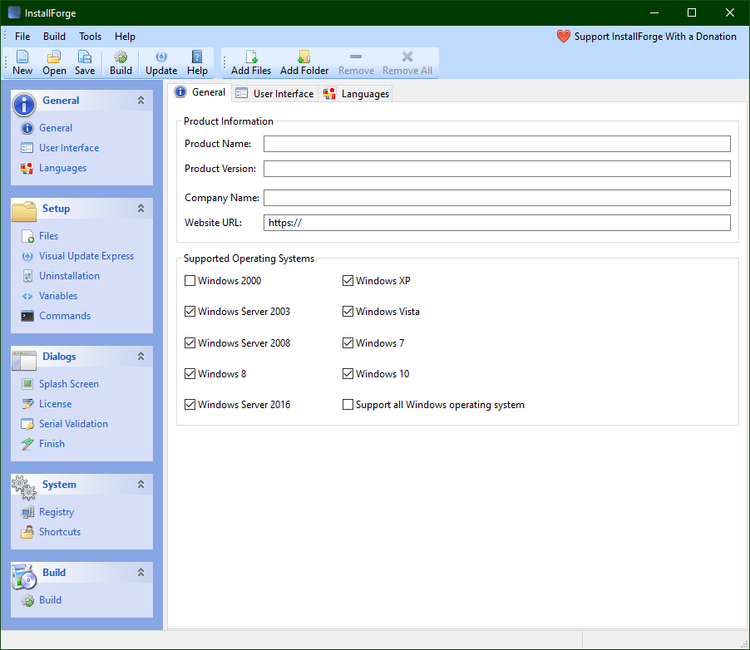Screen dimensions: 750x650
Task: Switch to the Languages tab
Action: (x=356, y=94)
